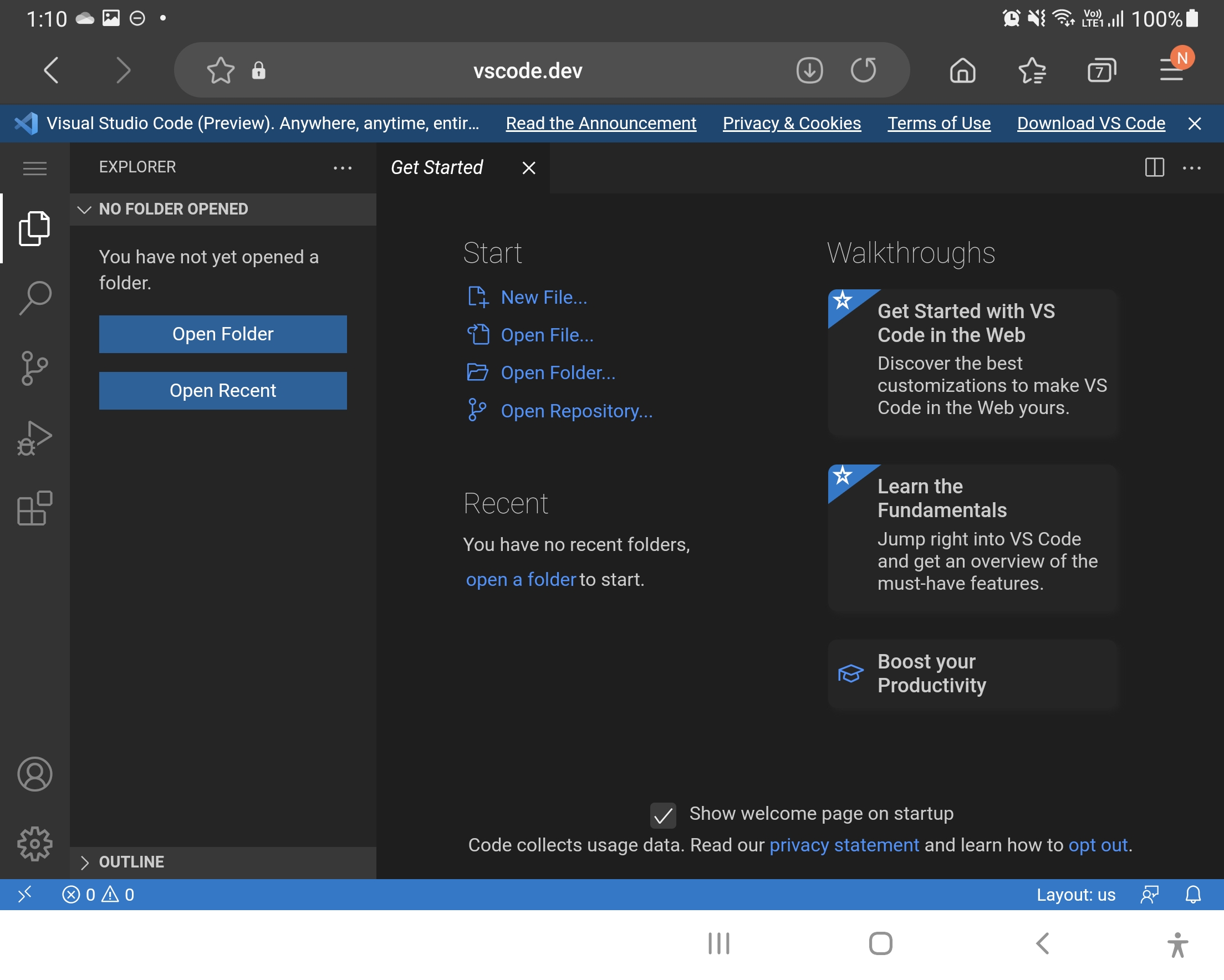
Task: Open notifications bell in status bar
Action: [1193, 895]
